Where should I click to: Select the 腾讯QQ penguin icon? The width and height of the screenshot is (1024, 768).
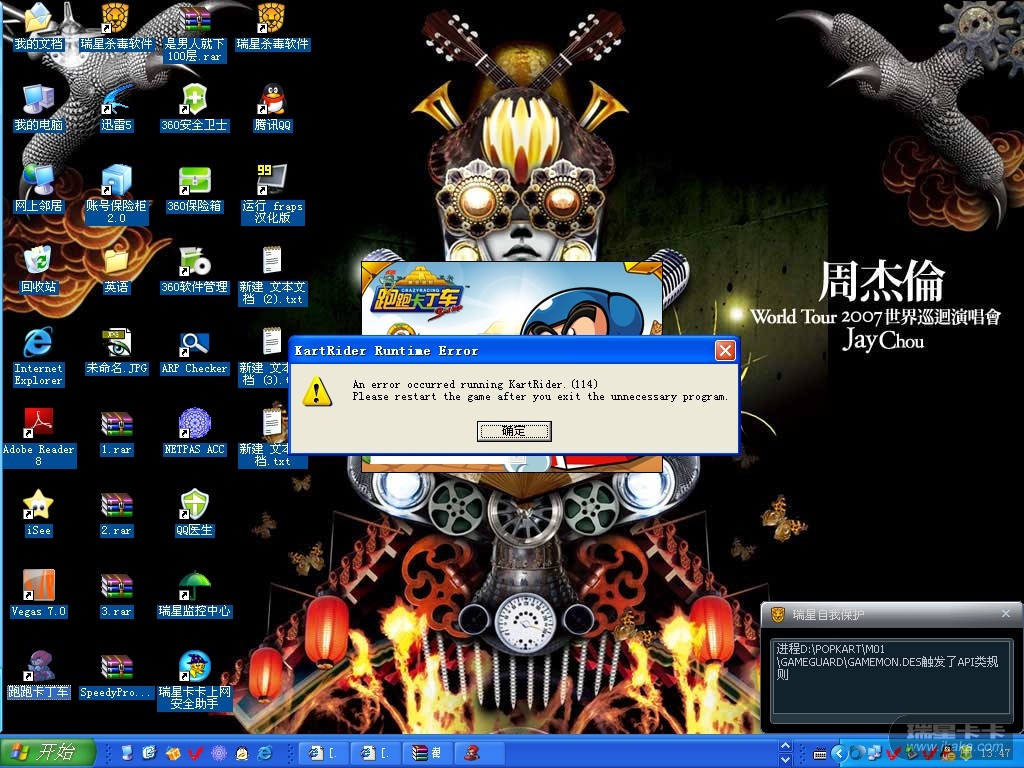(x=272, y=108)
